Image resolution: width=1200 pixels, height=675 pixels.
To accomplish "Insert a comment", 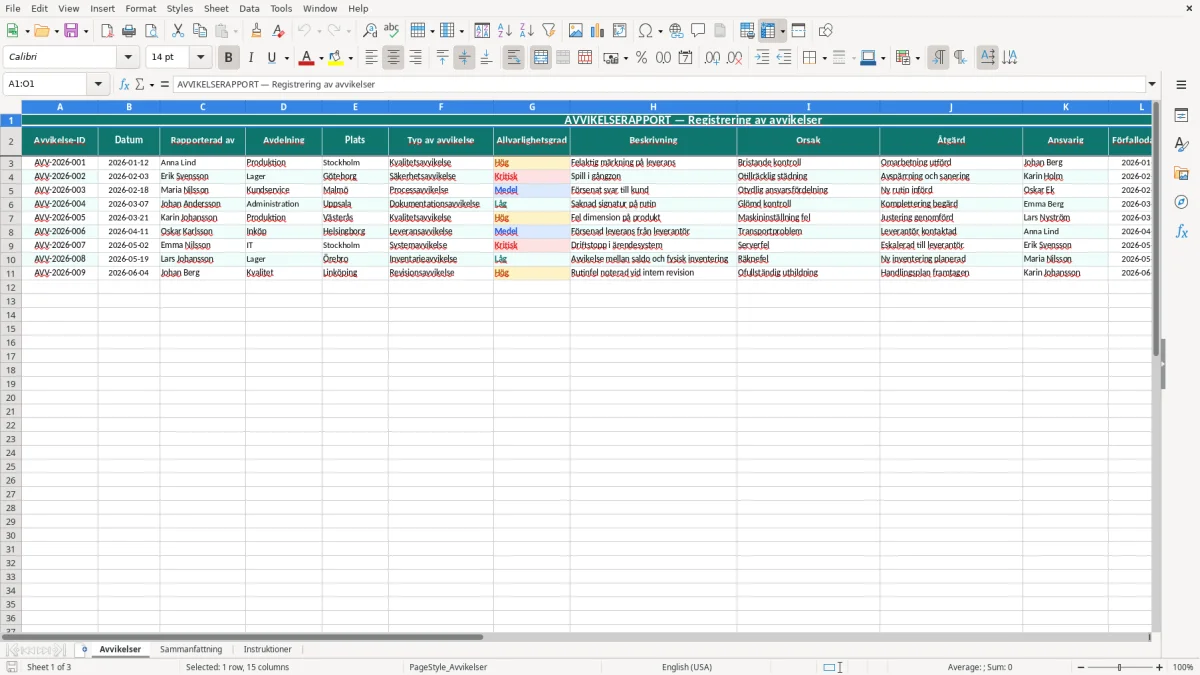I will tap(698, 31).
